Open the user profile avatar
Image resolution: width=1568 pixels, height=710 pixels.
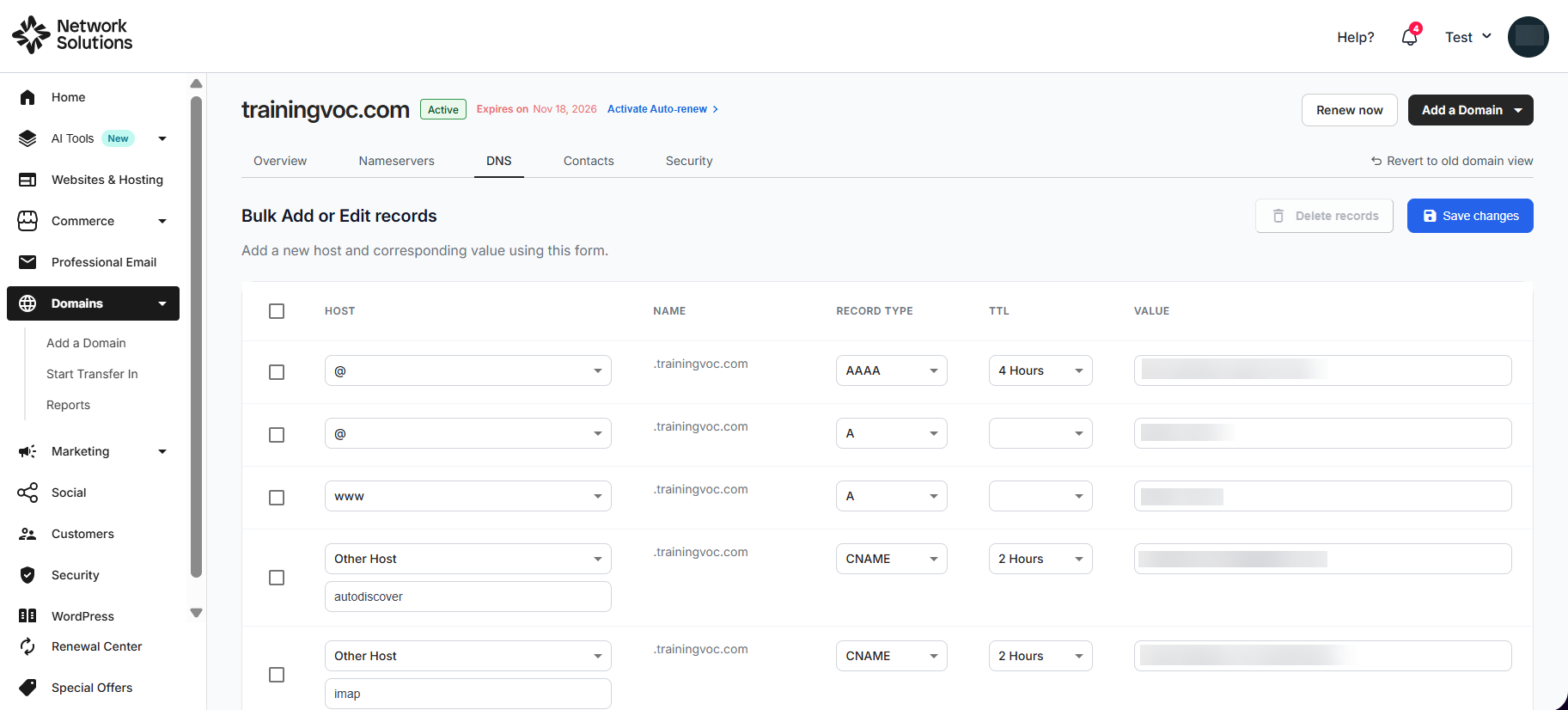click(x=1528, y=37)
